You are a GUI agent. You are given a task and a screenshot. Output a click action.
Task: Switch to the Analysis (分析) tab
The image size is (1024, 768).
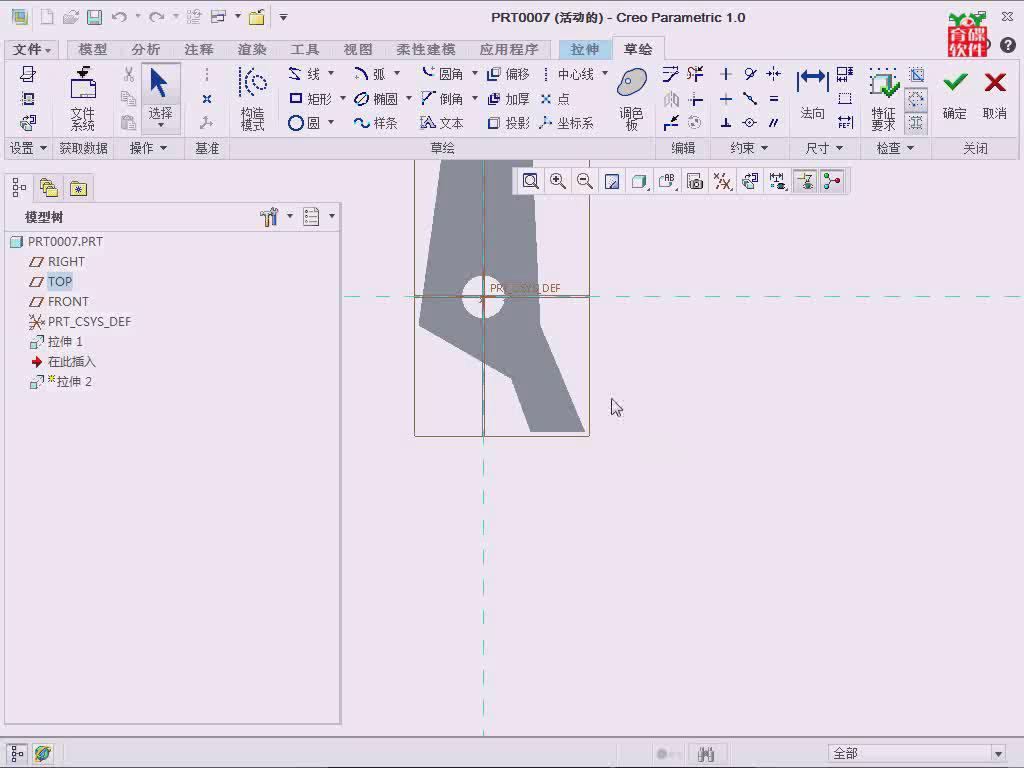[x=145, y=50]
